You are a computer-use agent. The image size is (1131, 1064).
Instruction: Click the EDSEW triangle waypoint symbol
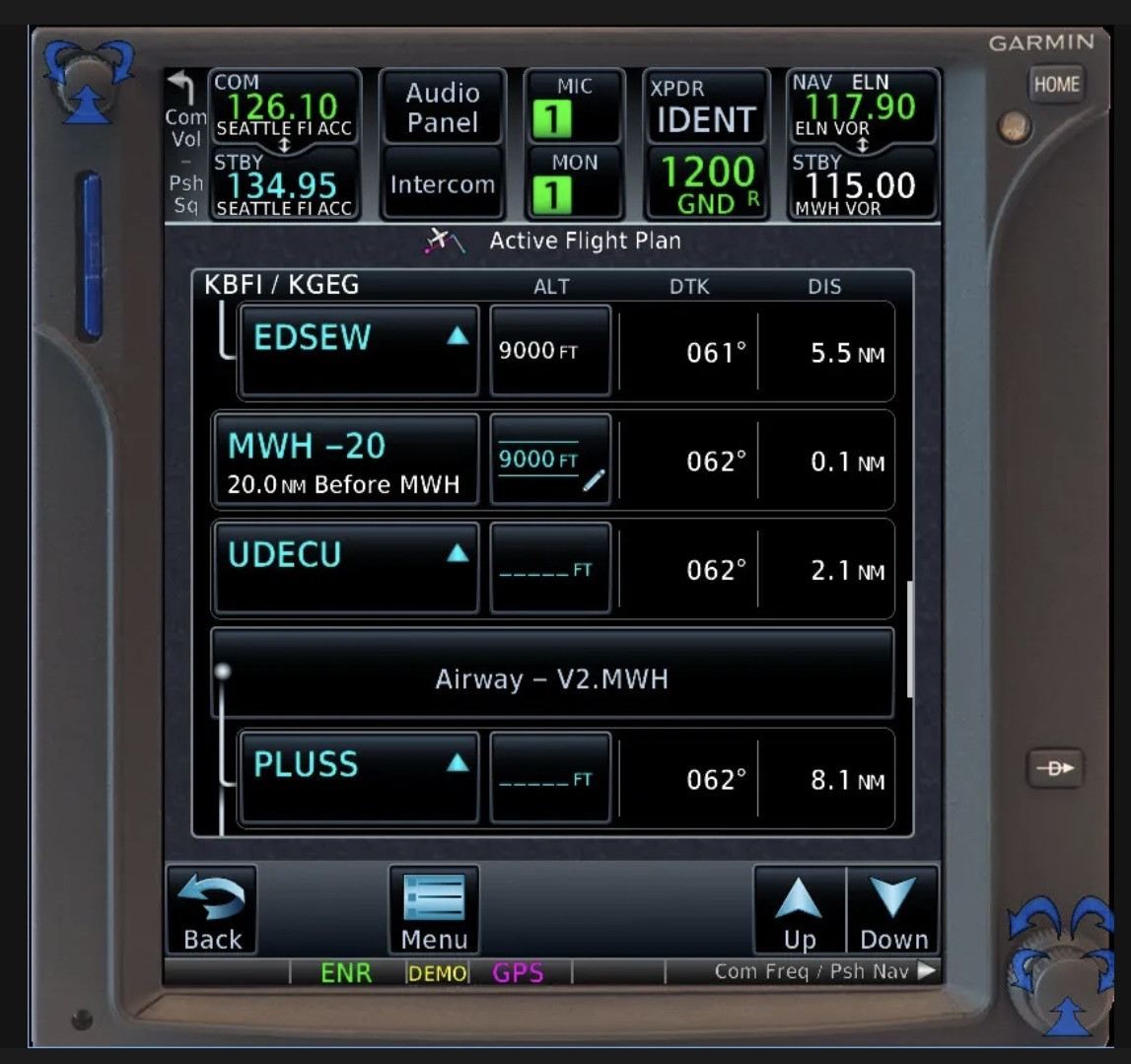click(x=458, y=335)
